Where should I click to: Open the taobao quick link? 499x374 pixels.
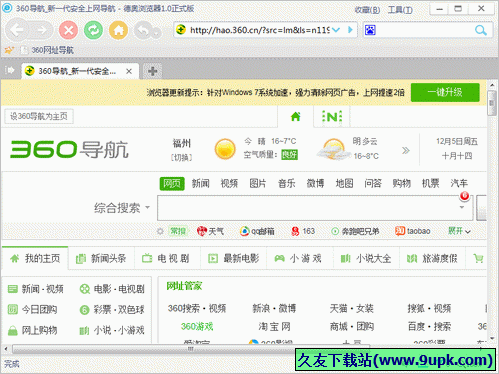pos(413,231)
